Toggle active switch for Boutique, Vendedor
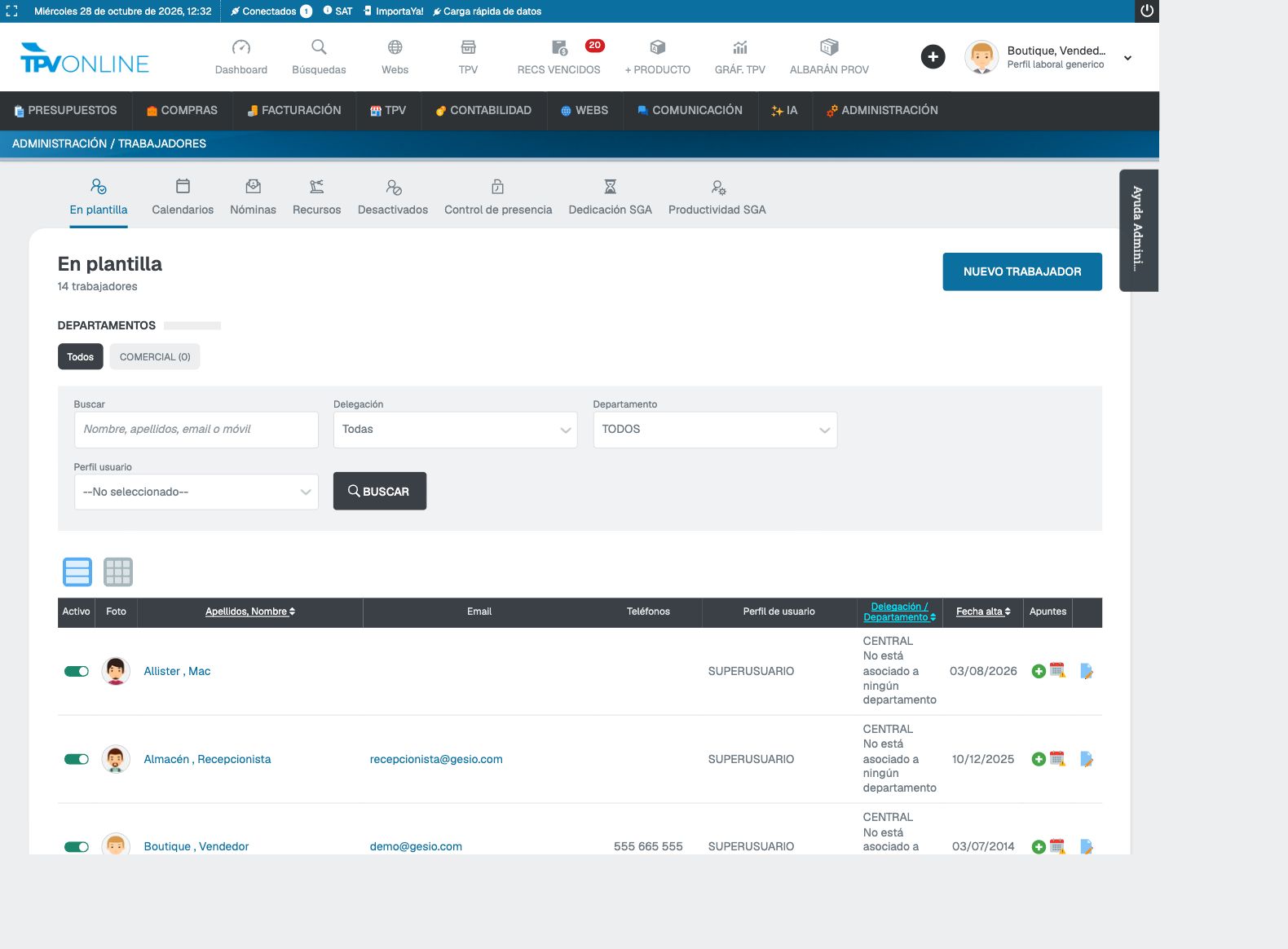 (x=77, y=846)
